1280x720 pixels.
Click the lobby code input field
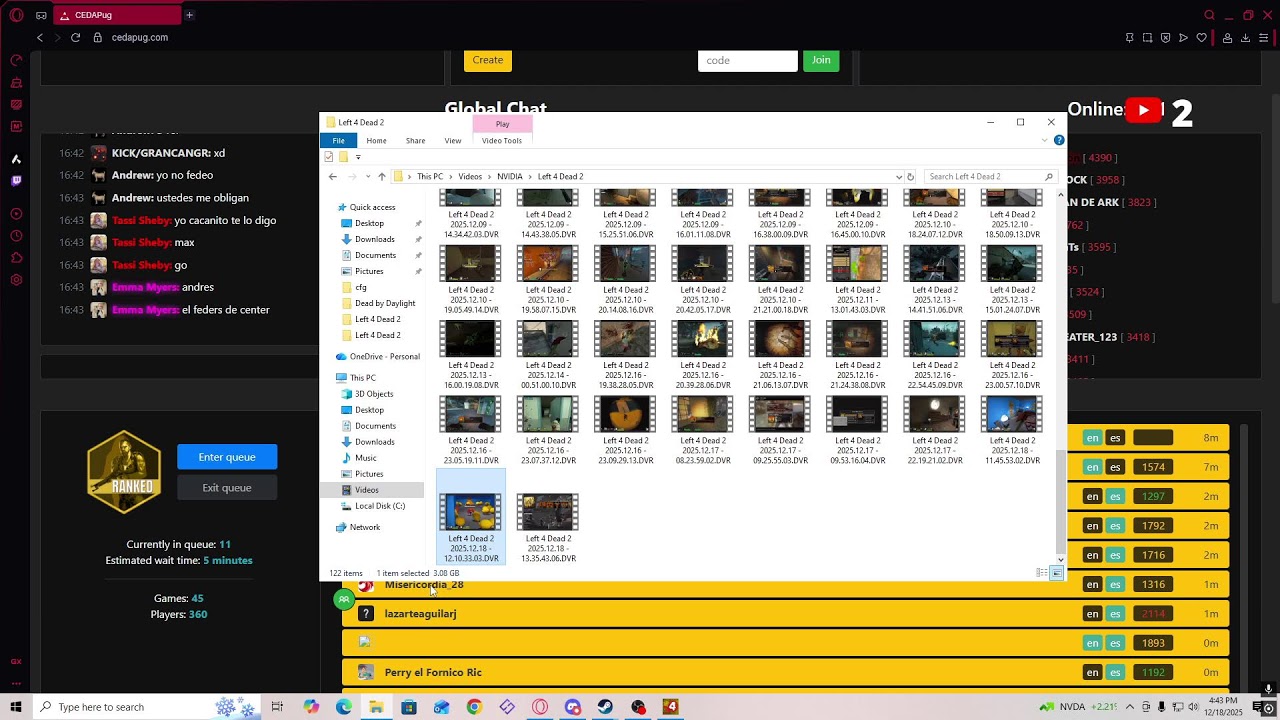point(747,60)
